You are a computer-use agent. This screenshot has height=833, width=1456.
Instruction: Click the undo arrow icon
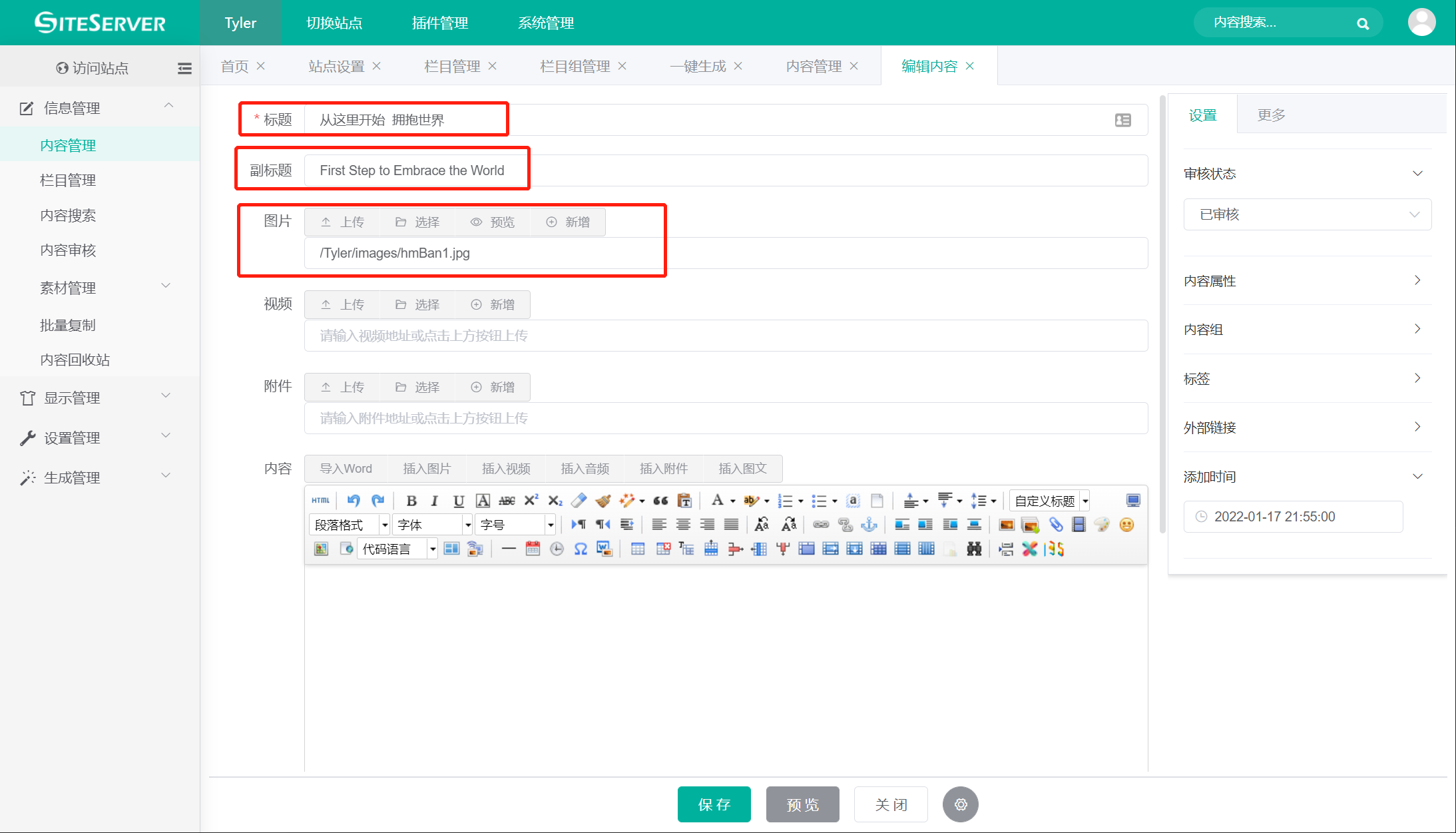click(354, 501)
